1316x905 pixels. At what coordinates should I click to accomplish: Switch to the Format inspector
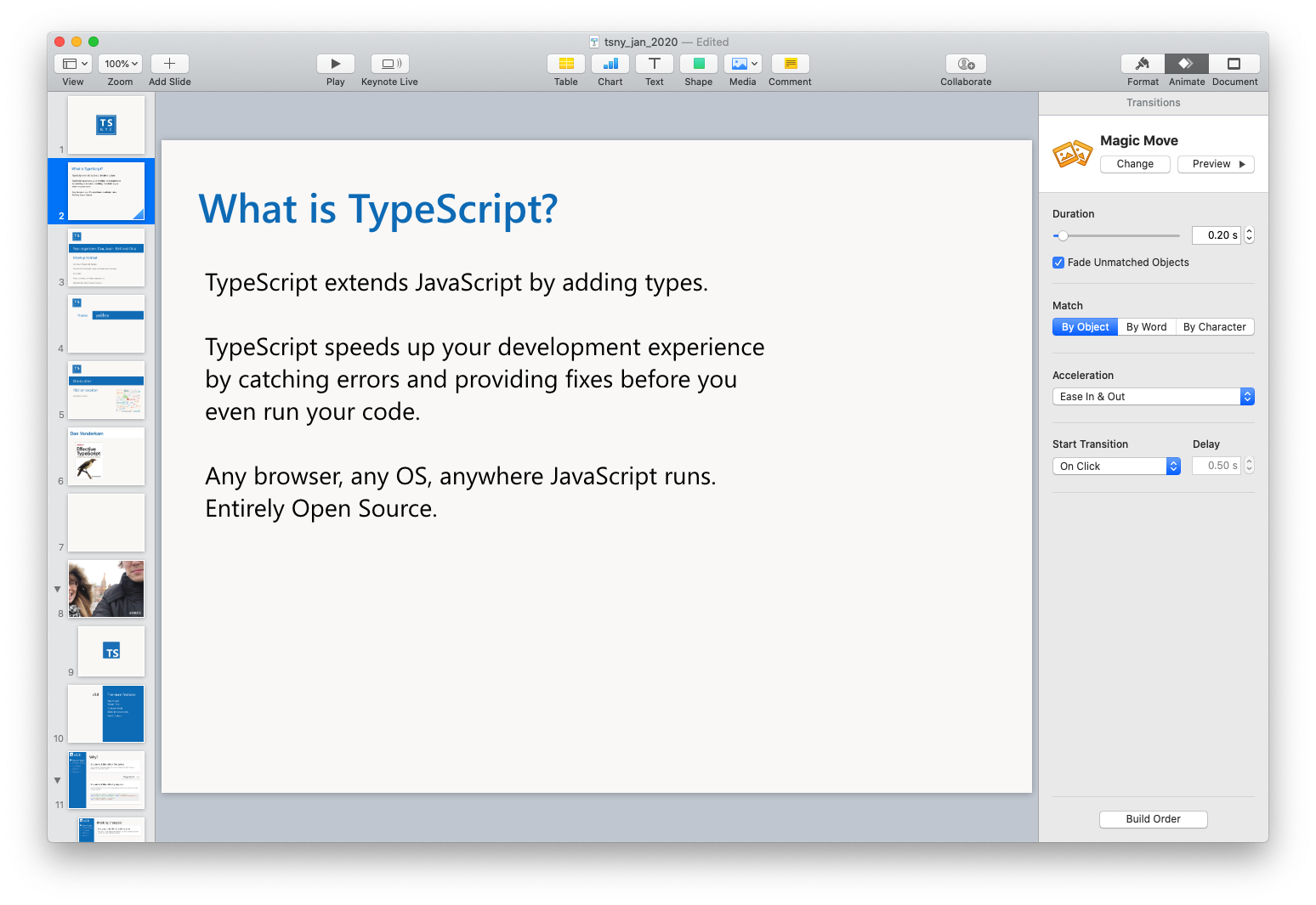1143,64
